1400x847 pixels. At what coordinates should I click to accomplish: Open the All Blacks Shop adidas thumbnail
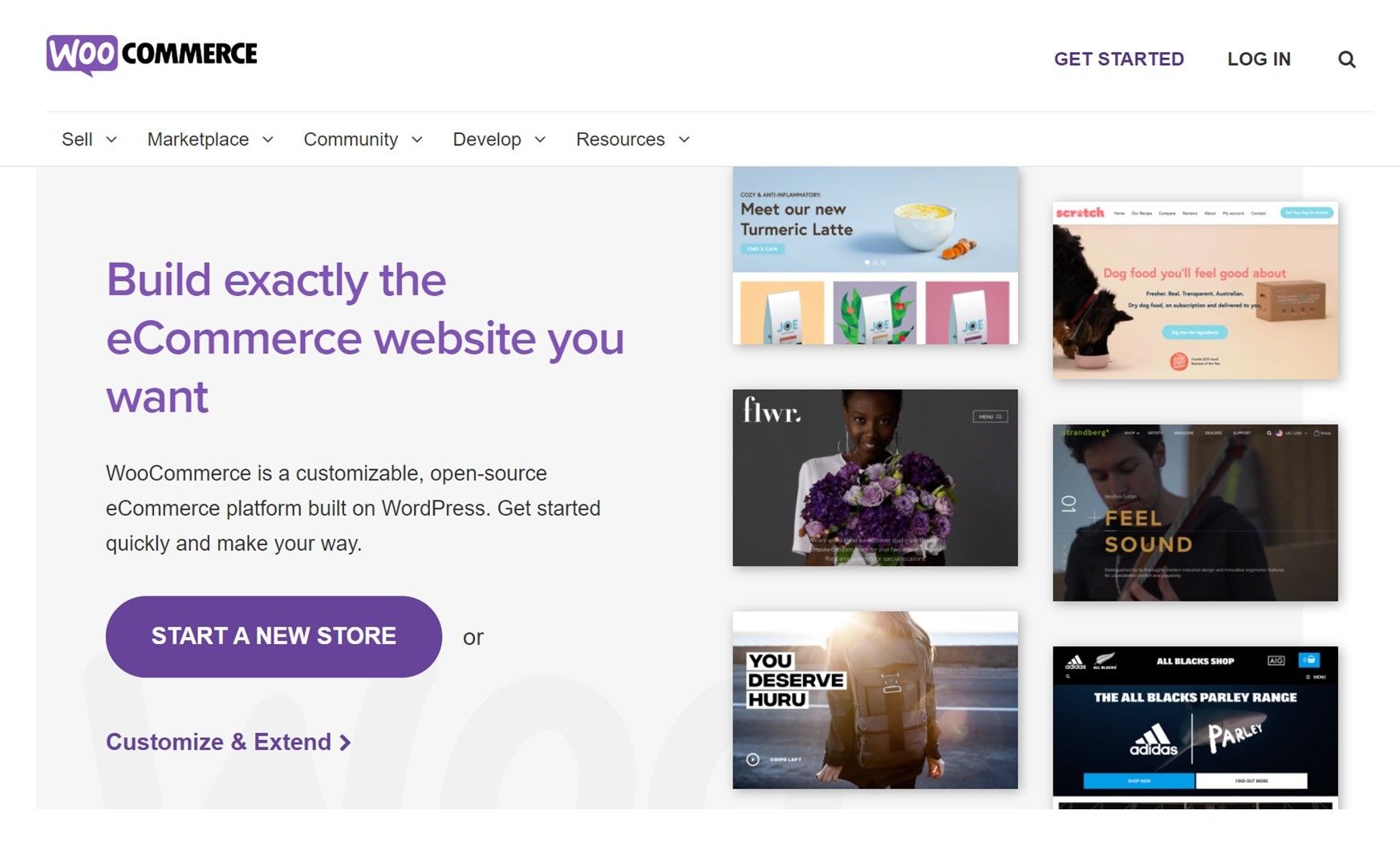click(x=1195, y=727)
